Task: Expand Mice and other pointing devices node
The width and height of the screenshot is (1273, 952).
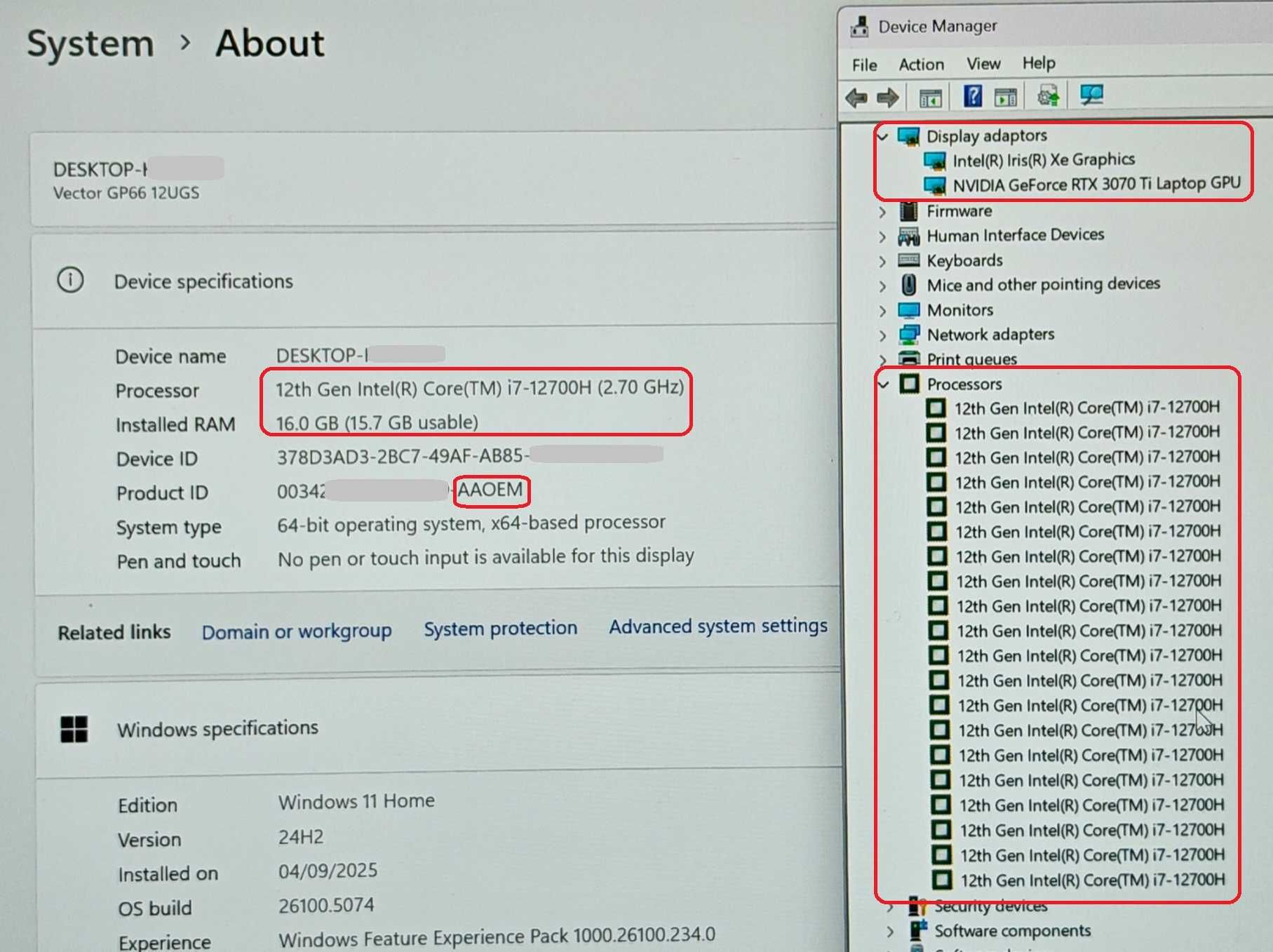Action: click(883, 286)
